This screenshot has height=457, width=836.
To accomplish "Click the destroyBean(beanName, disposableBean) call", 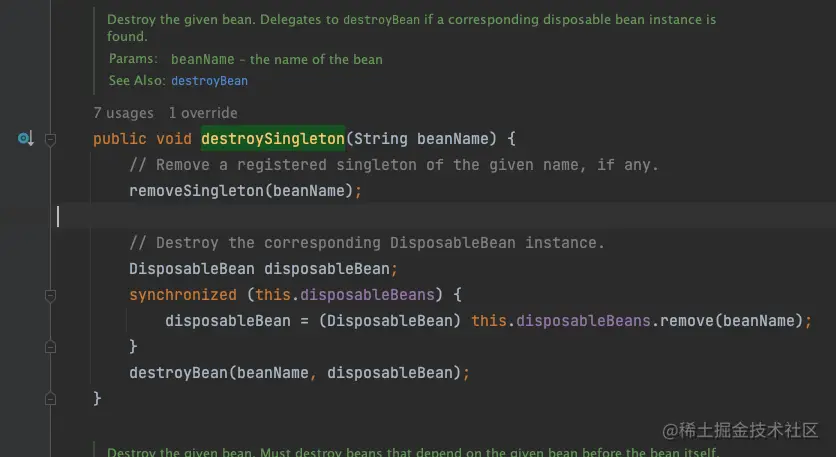I will click(295, 373).
